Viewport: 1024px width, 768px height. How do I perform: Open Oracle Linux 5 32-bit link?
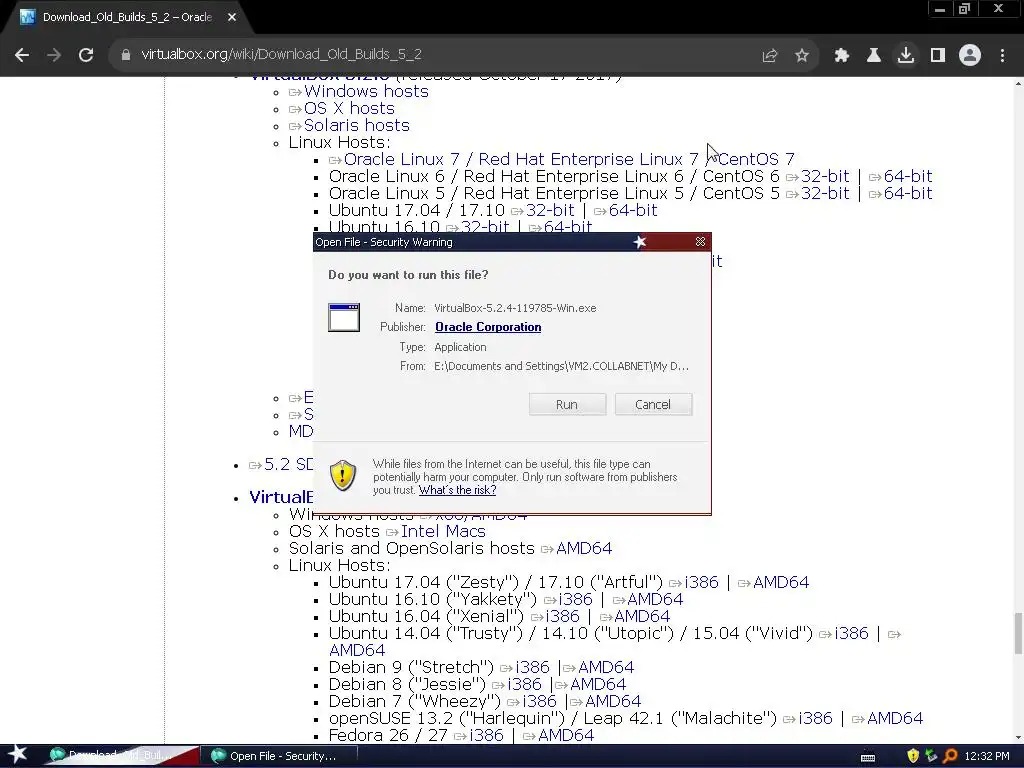[x=825, y=193]
